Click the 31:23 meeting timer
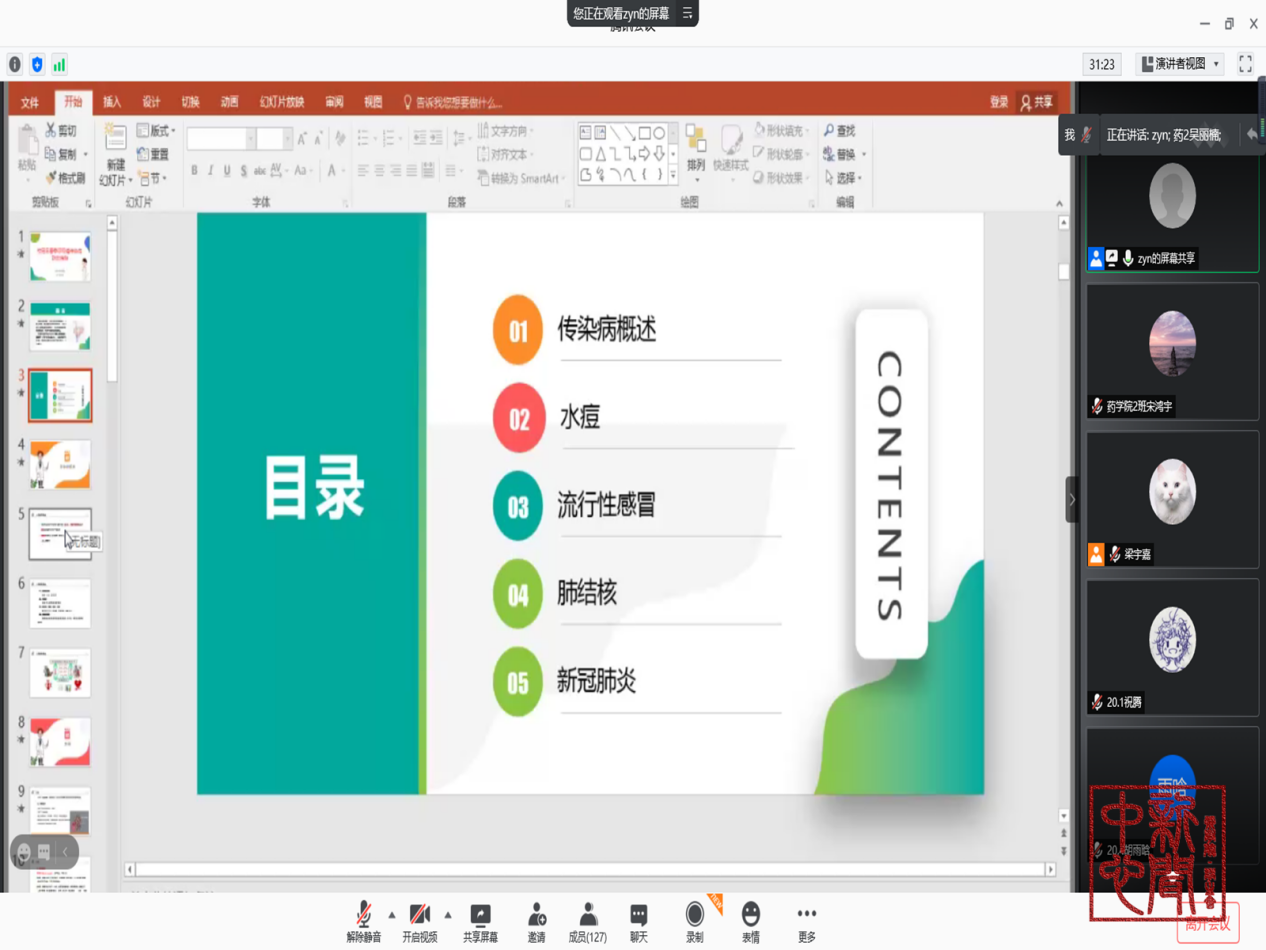 (x=1101, y=64)
